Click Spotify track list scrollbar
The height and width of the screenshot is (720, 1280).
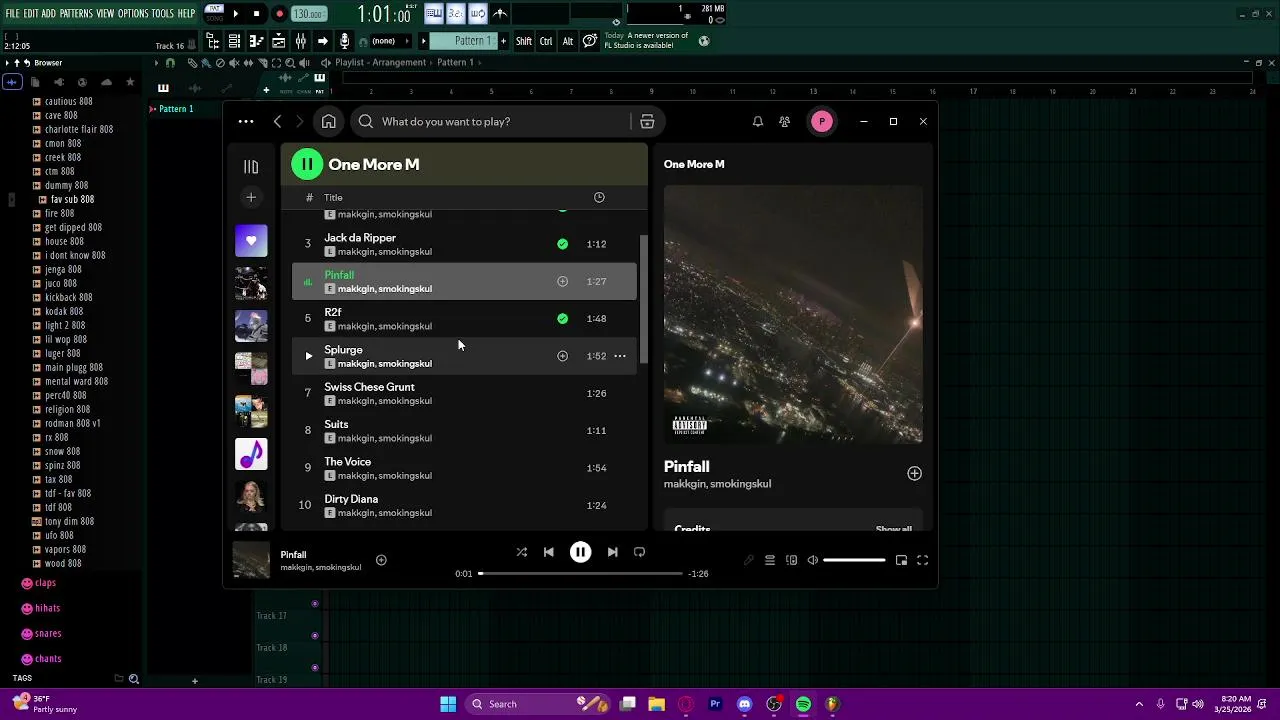coord(643,300)
